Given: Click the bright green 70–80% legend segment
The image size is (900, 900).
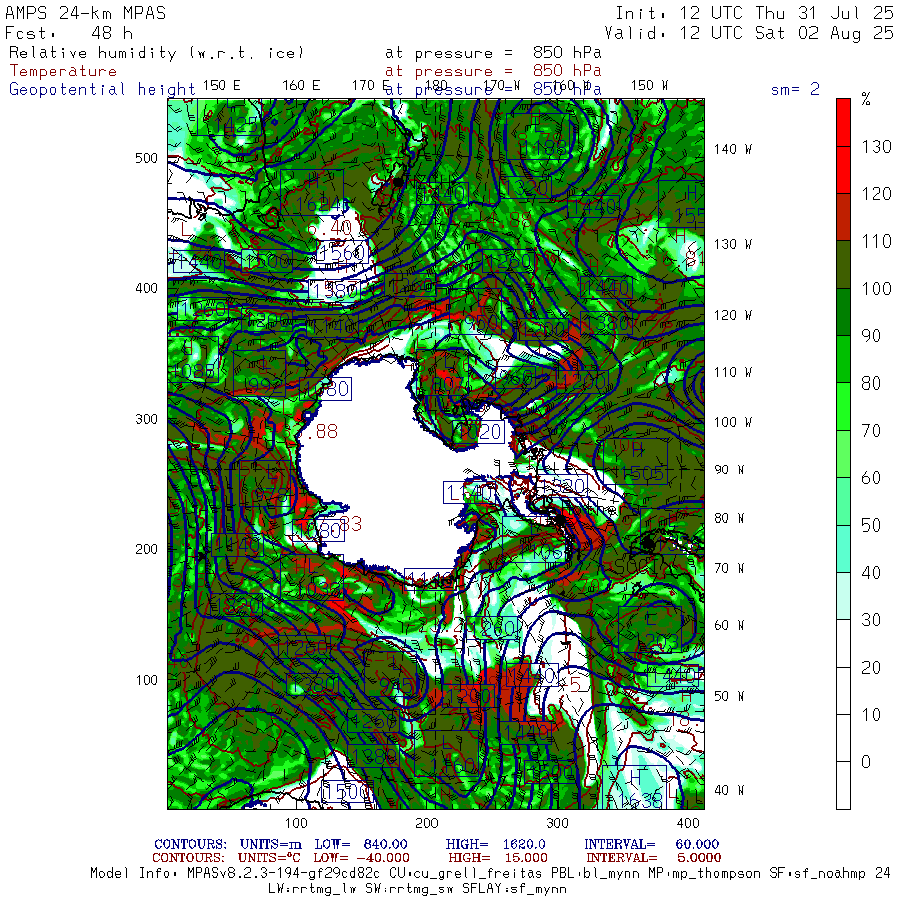Looking at the screenshot, I should coord(843,406).
